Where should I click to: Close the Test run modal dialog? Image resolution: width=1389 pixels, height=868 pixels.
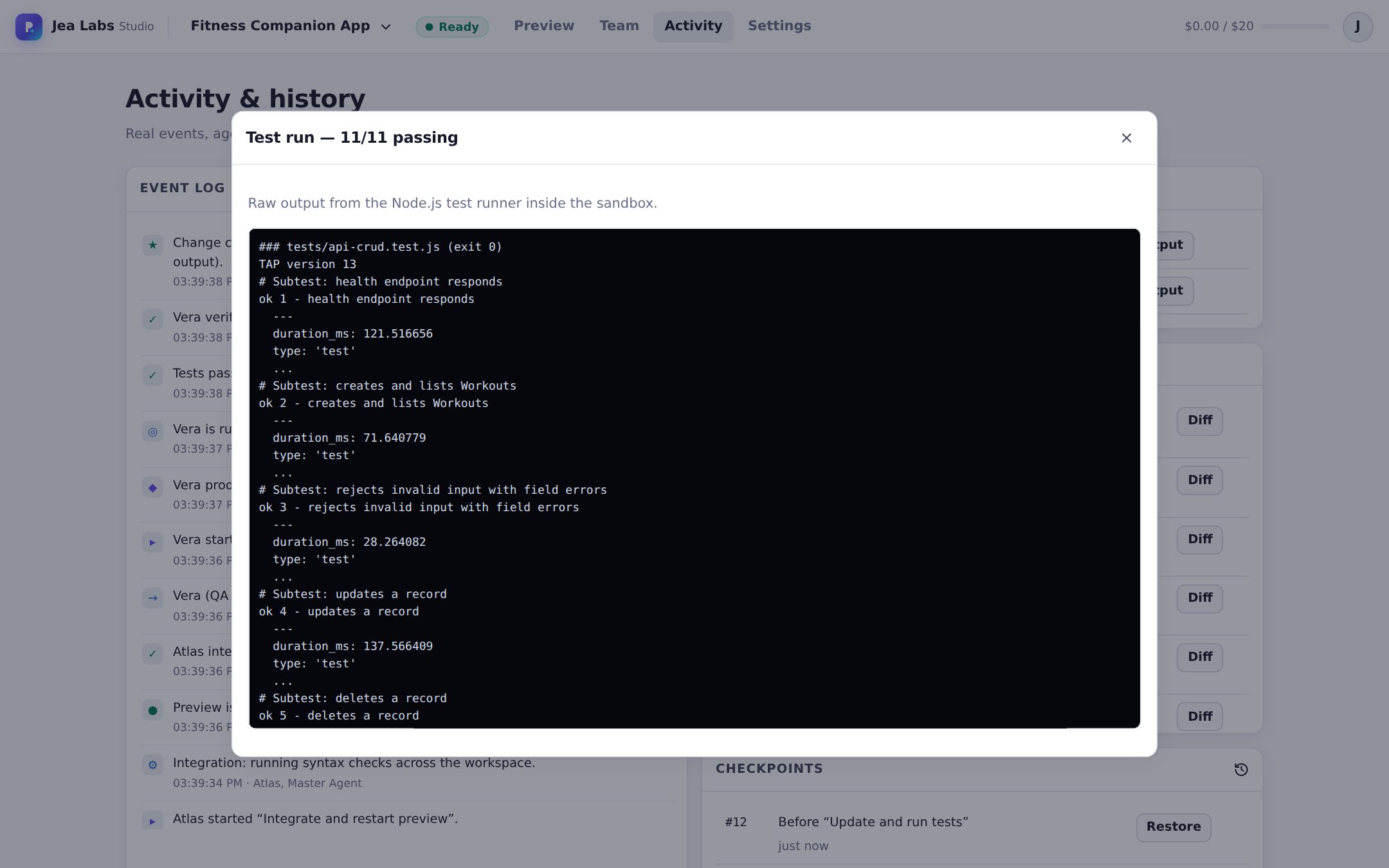tap(1126, 138)
